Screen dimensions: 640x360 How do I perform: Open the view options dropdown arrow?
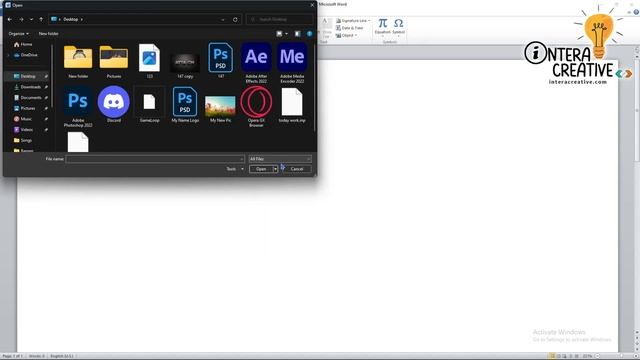(x=286, y=33)
